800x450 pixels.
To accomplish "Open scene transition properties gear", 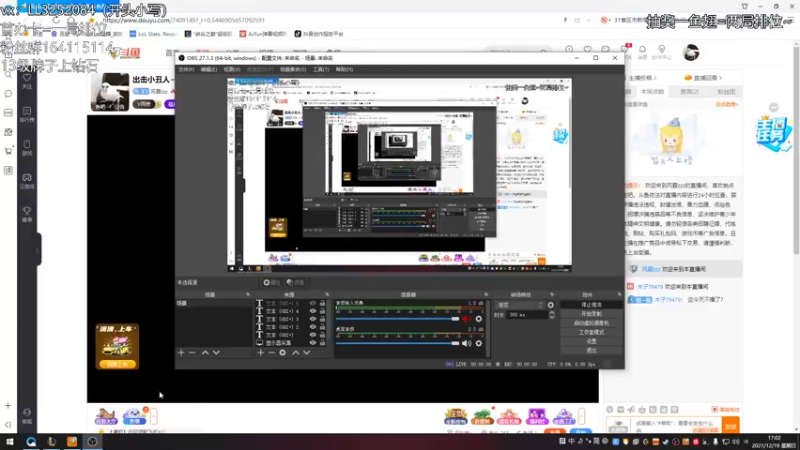I will pyautogui.click(x=551, y=305).
